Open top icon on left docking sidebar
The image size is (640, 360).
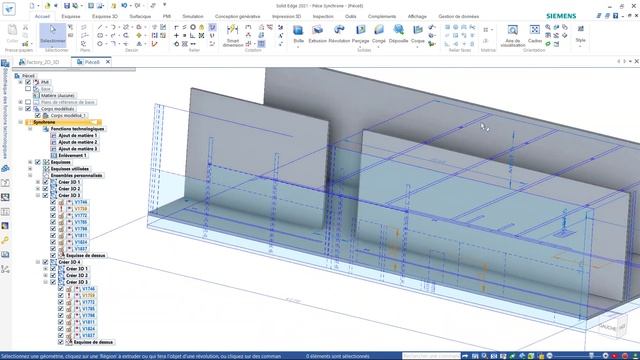[5, 64]
